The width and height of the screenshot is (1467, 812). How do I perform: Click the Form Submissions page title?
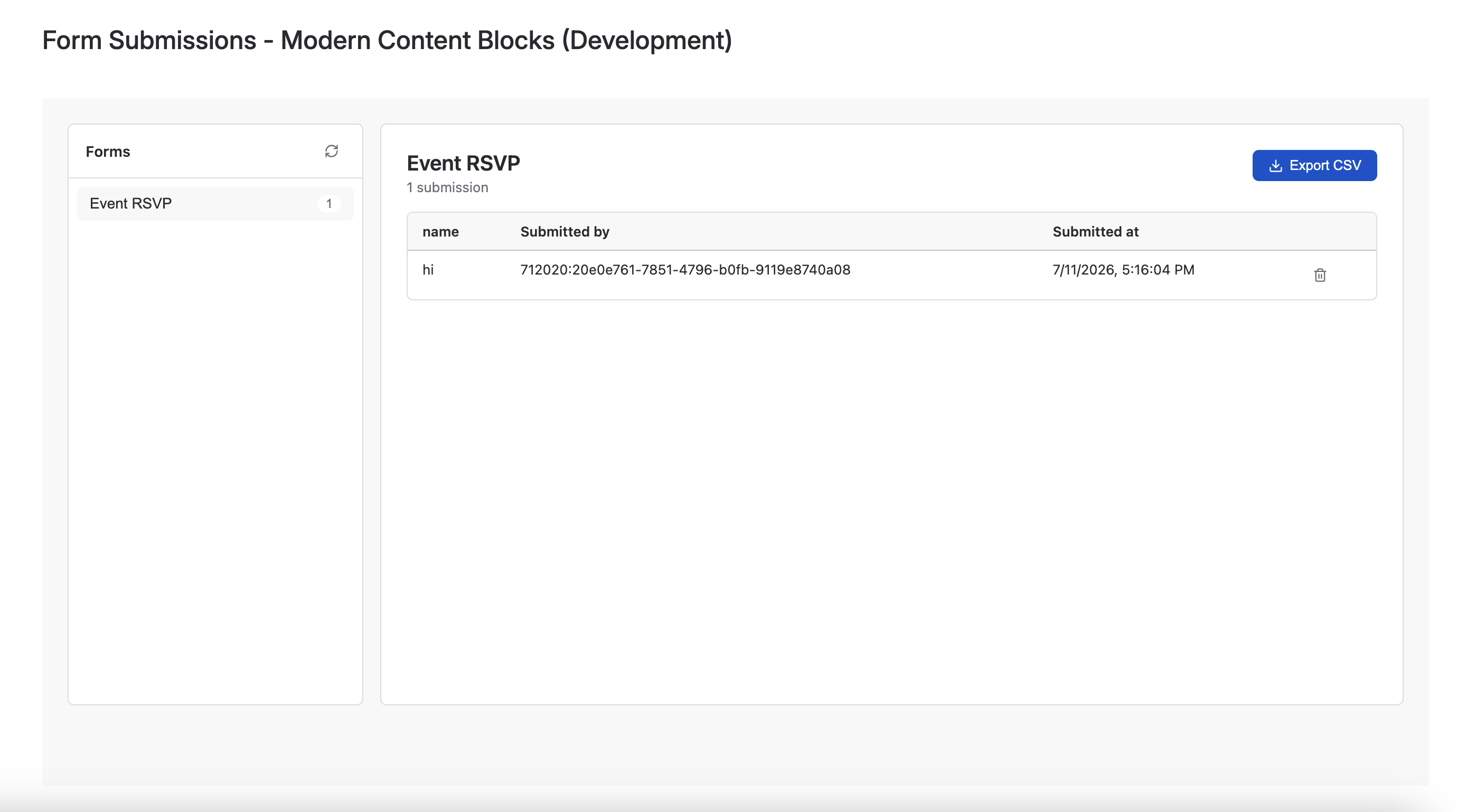(387, 41)
